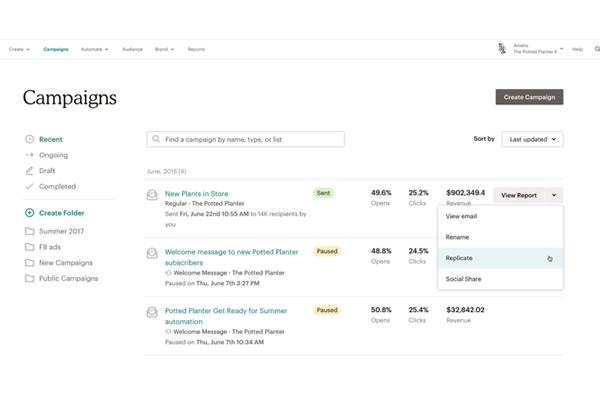Screen dimensions: 600x420
Task: Click the Completed checkmark icon
Action: (29, 186)
